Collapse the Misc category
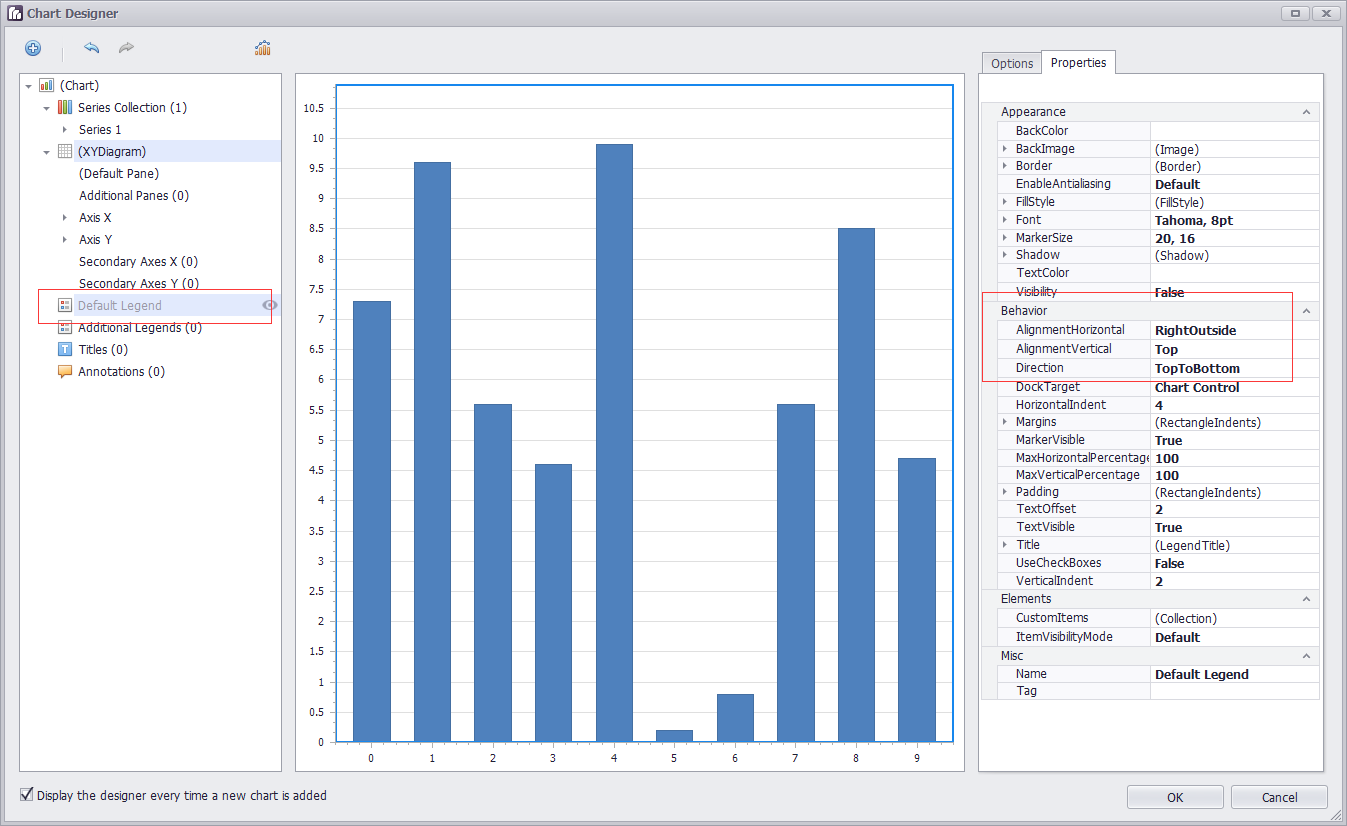 (1306, 656)
